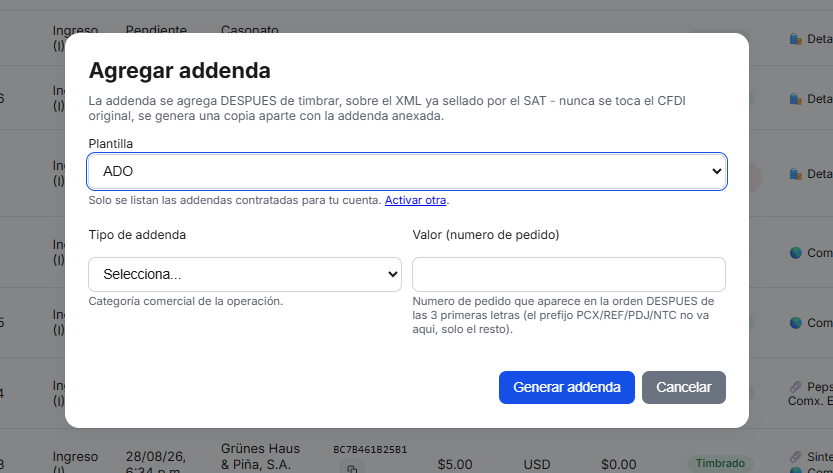Click the 28/08/26 date cell
This screenshot has width=833, height=473.
[156, 463]
